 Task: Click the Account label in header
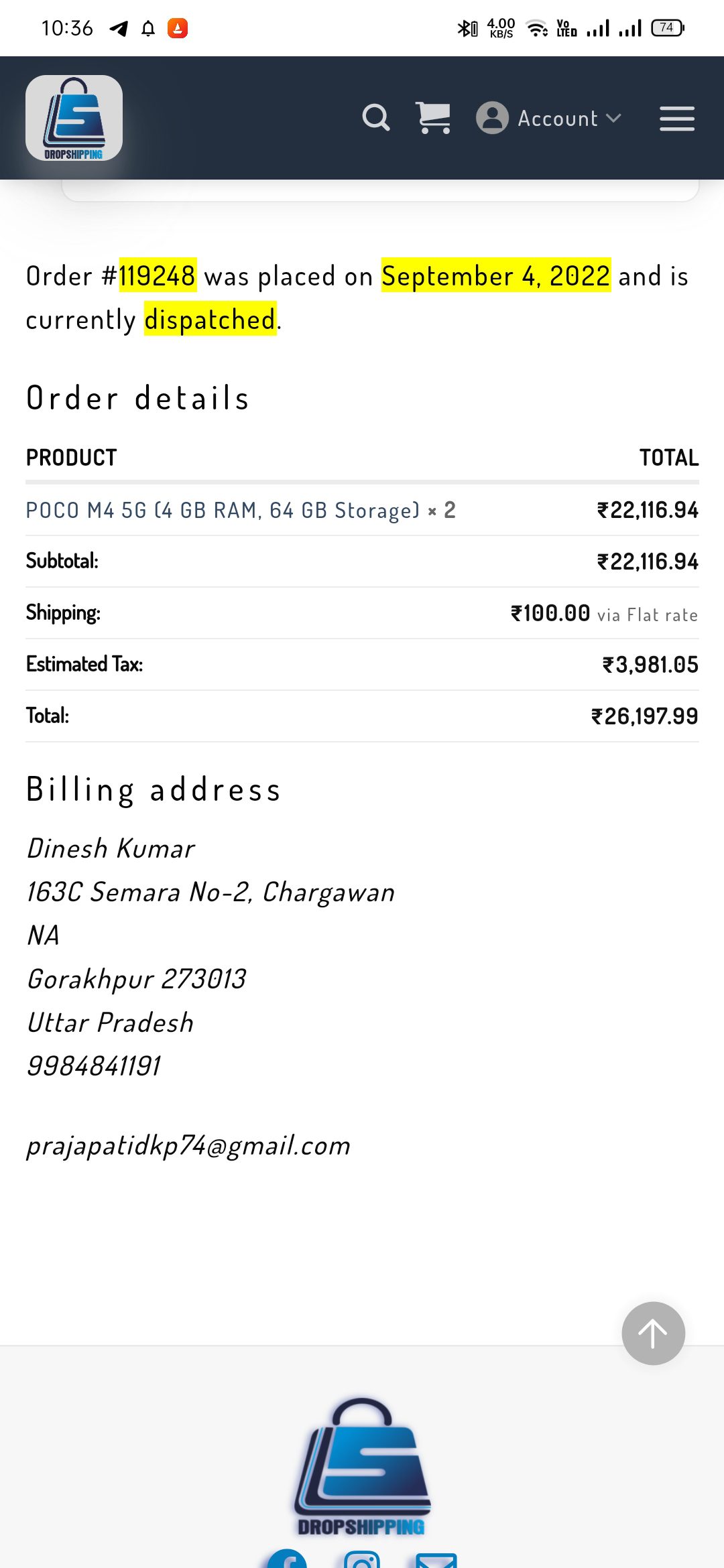pyautogui.click(x=557, y=119)
